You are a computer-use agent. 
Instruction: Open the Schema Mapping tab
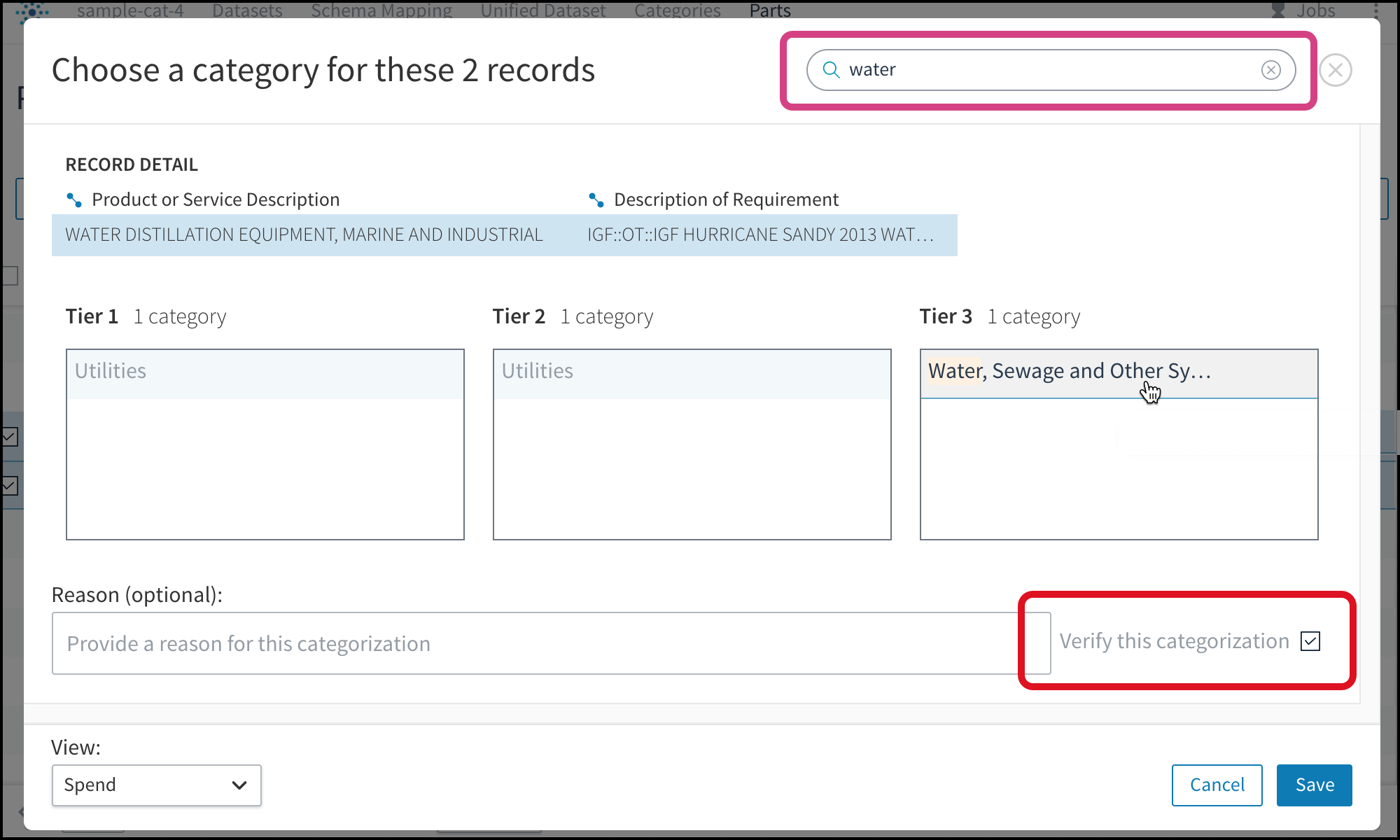coord(381,10)
